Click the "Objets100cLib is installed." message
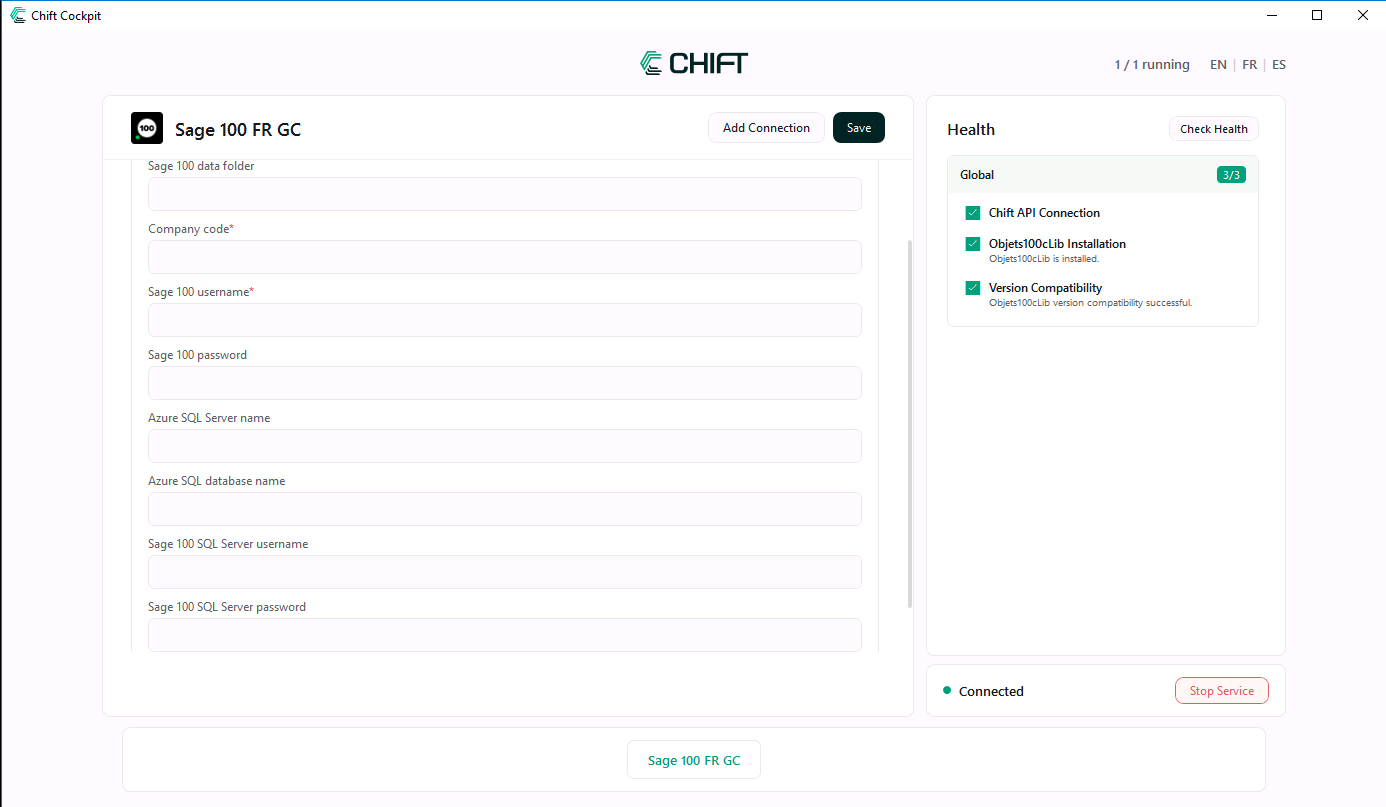 click(1044, 259)
